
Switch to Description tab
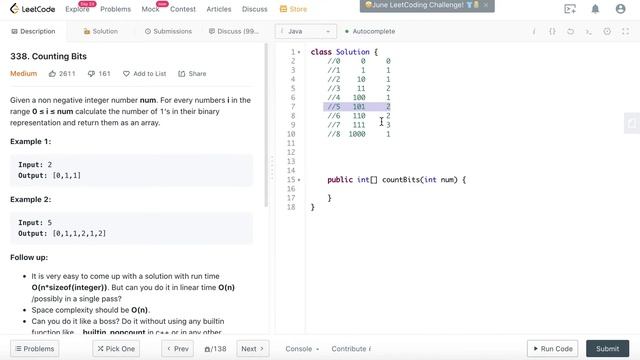[x=33, y=31]
